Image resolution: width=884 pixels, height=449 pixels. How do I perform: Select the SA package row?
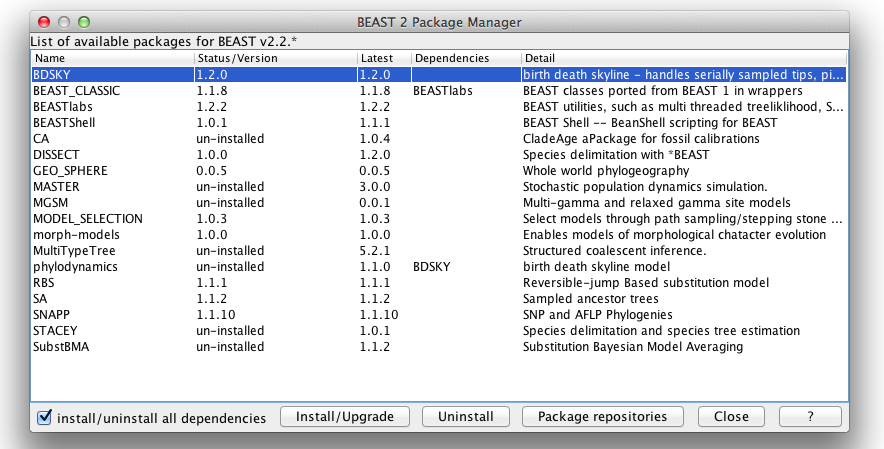[439, 298]
